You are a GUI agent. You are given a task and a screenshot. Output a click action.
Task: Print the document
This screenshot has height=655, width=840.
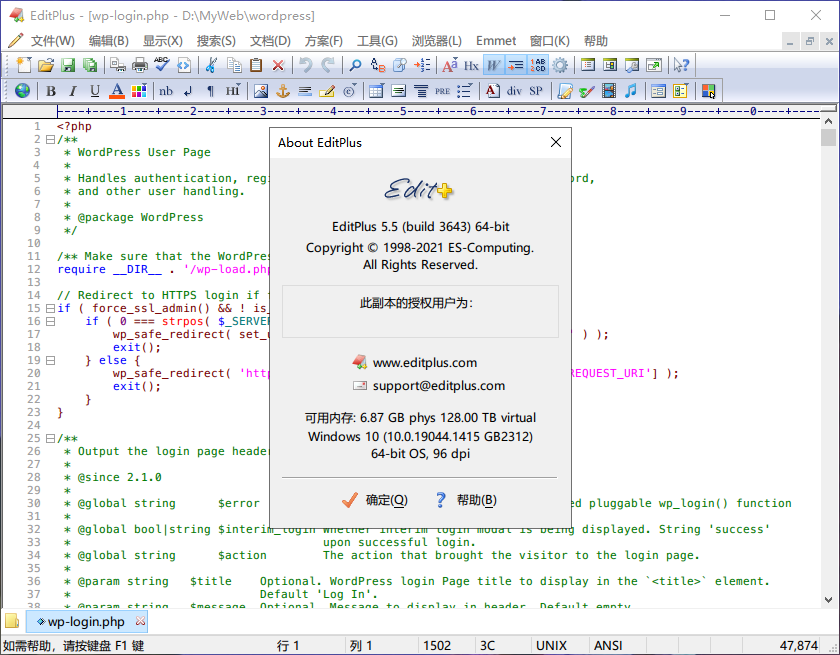coord(139,65)
